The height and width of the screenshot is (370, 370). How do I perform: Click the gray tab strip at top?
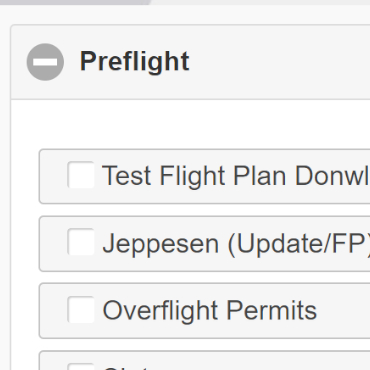tap(75, 2)
